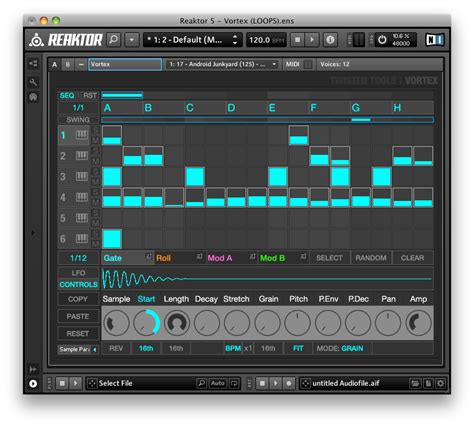Click the 1/12 rate value
This screenshot has height=426, width=474.
[x=78, y=258]
